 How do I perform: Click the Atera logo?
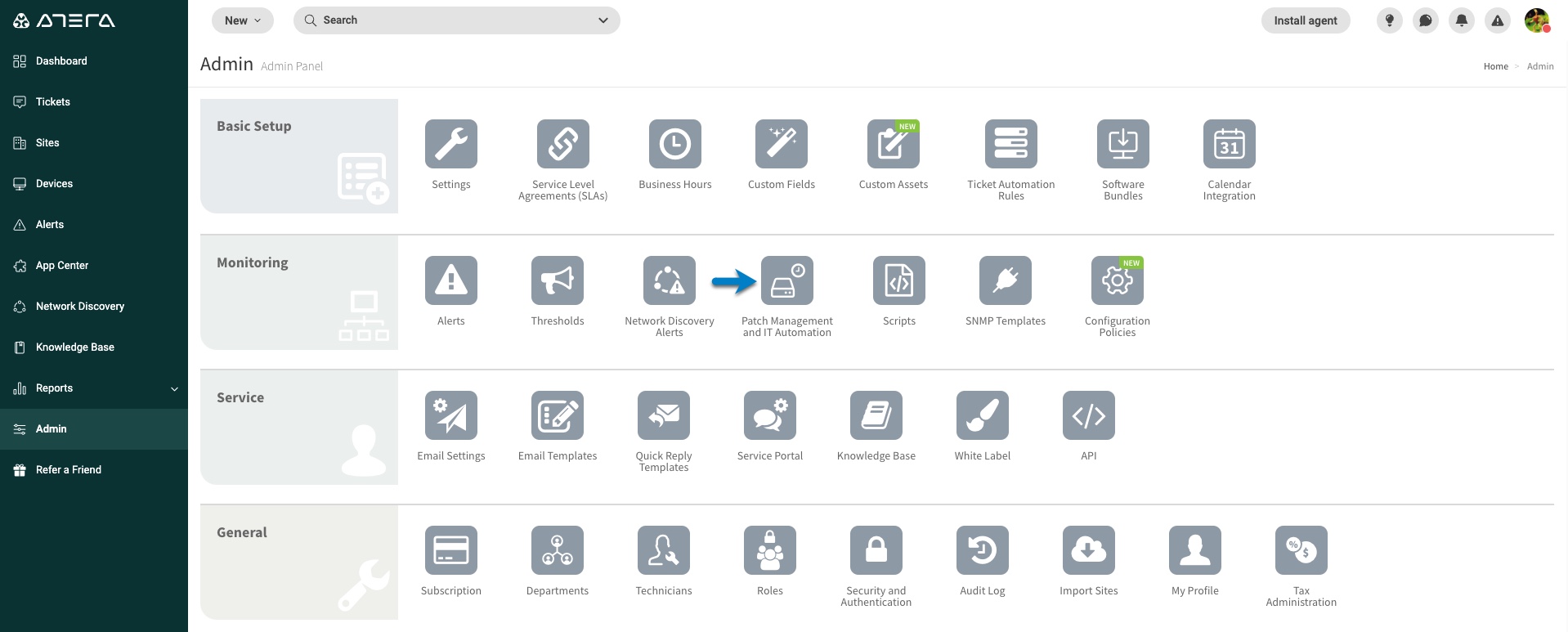point(64,20)
